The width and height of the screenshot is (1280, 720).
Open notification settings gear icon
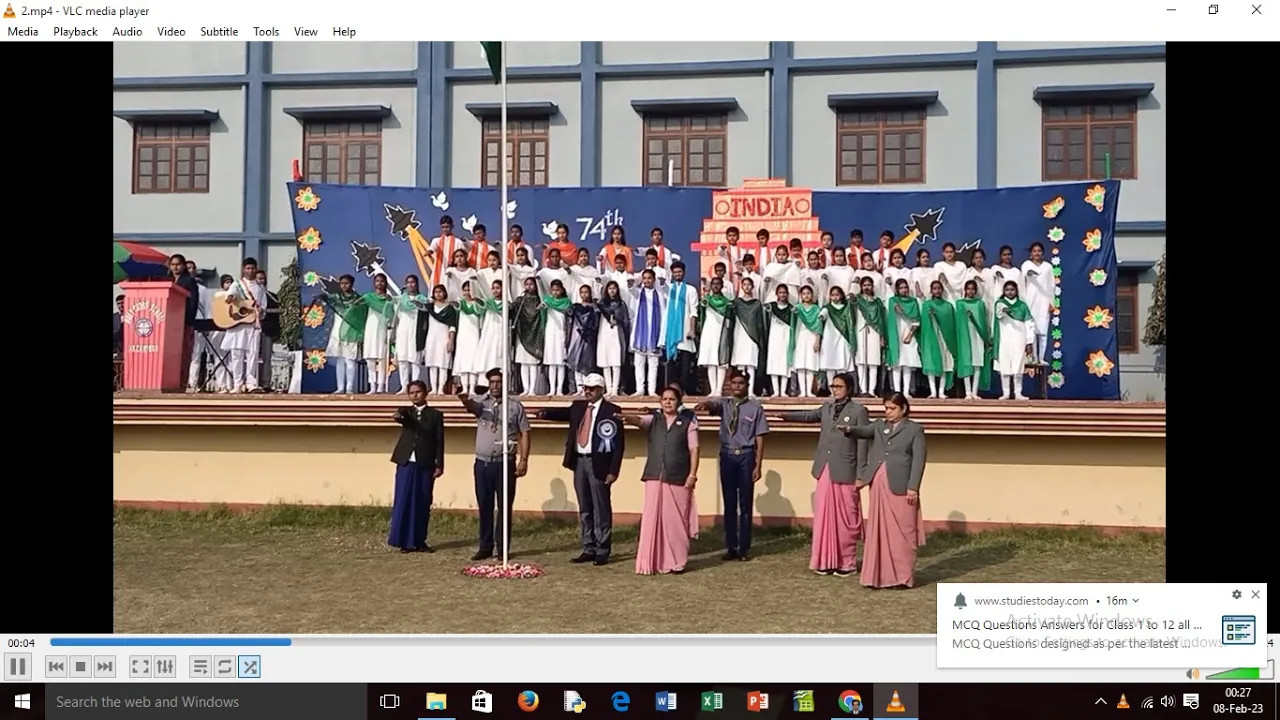[x=1237, y=595]
